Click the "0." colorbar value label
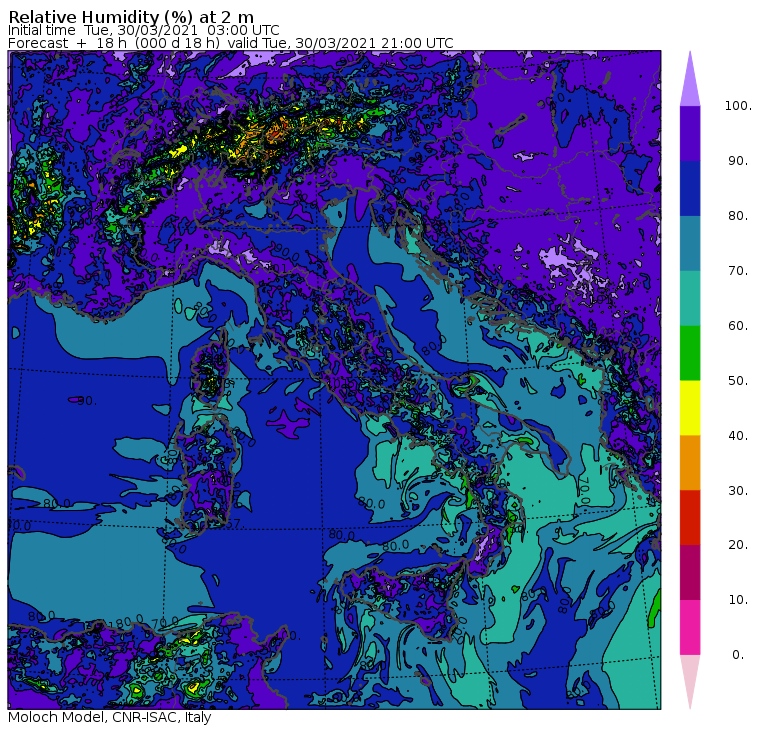The height and width of the screenshot is (731, 760). tap(738, 655)
